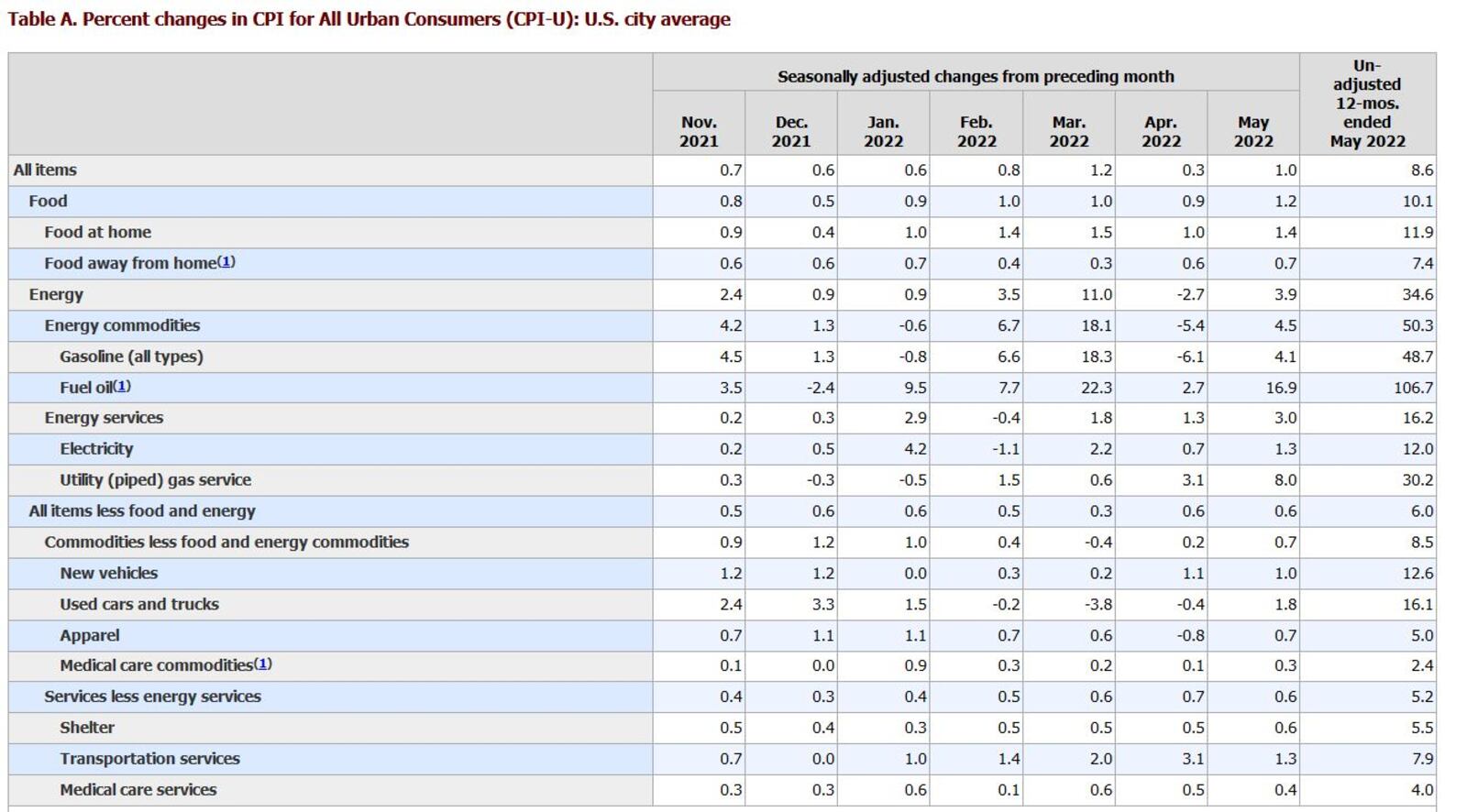
Task: Click the 'Apr. 2022' column header
Action: tap(1162, 132)
